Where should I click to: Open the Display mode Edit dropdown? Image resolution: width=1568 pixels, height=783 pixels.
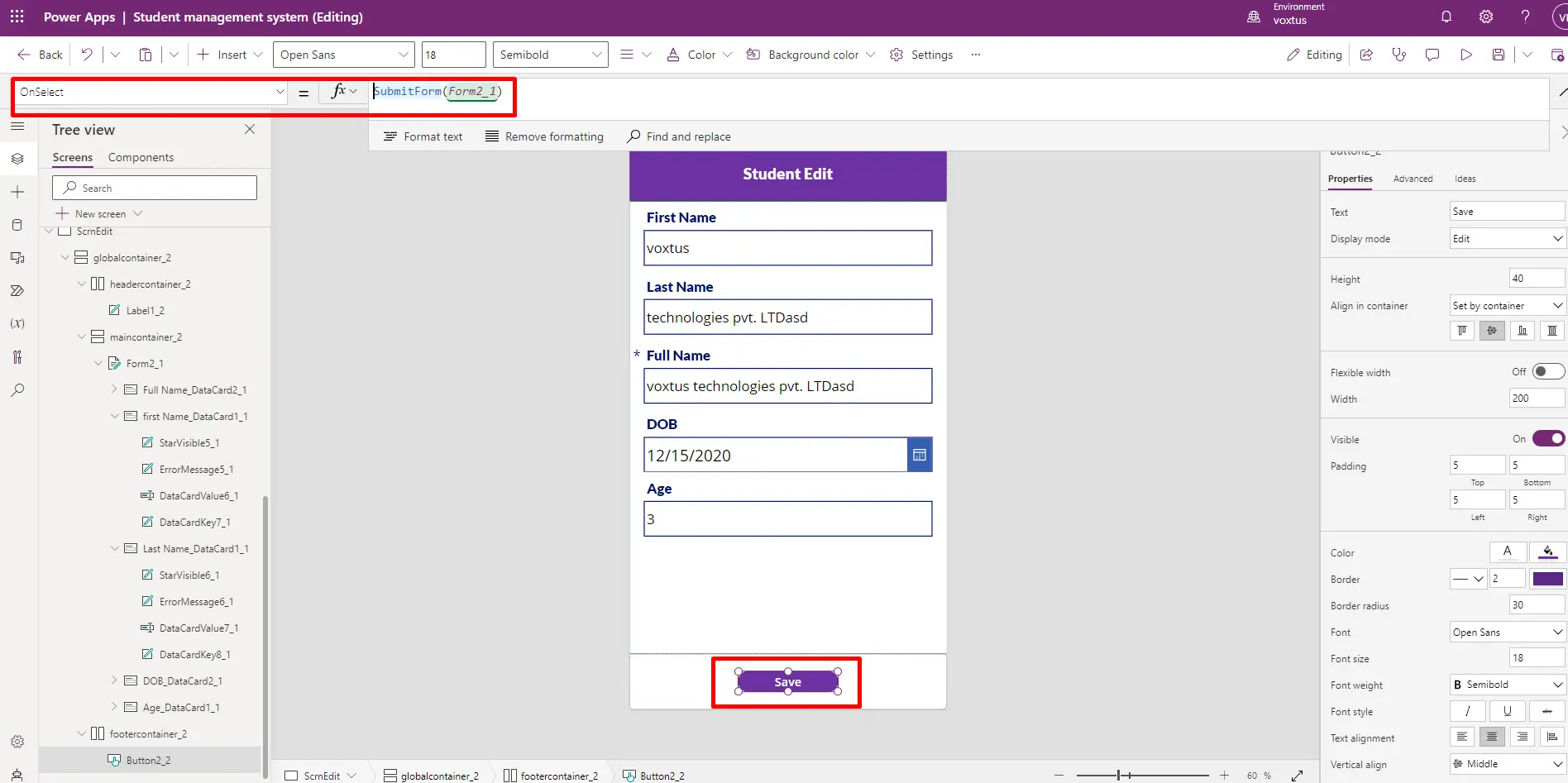[1507, 239]
